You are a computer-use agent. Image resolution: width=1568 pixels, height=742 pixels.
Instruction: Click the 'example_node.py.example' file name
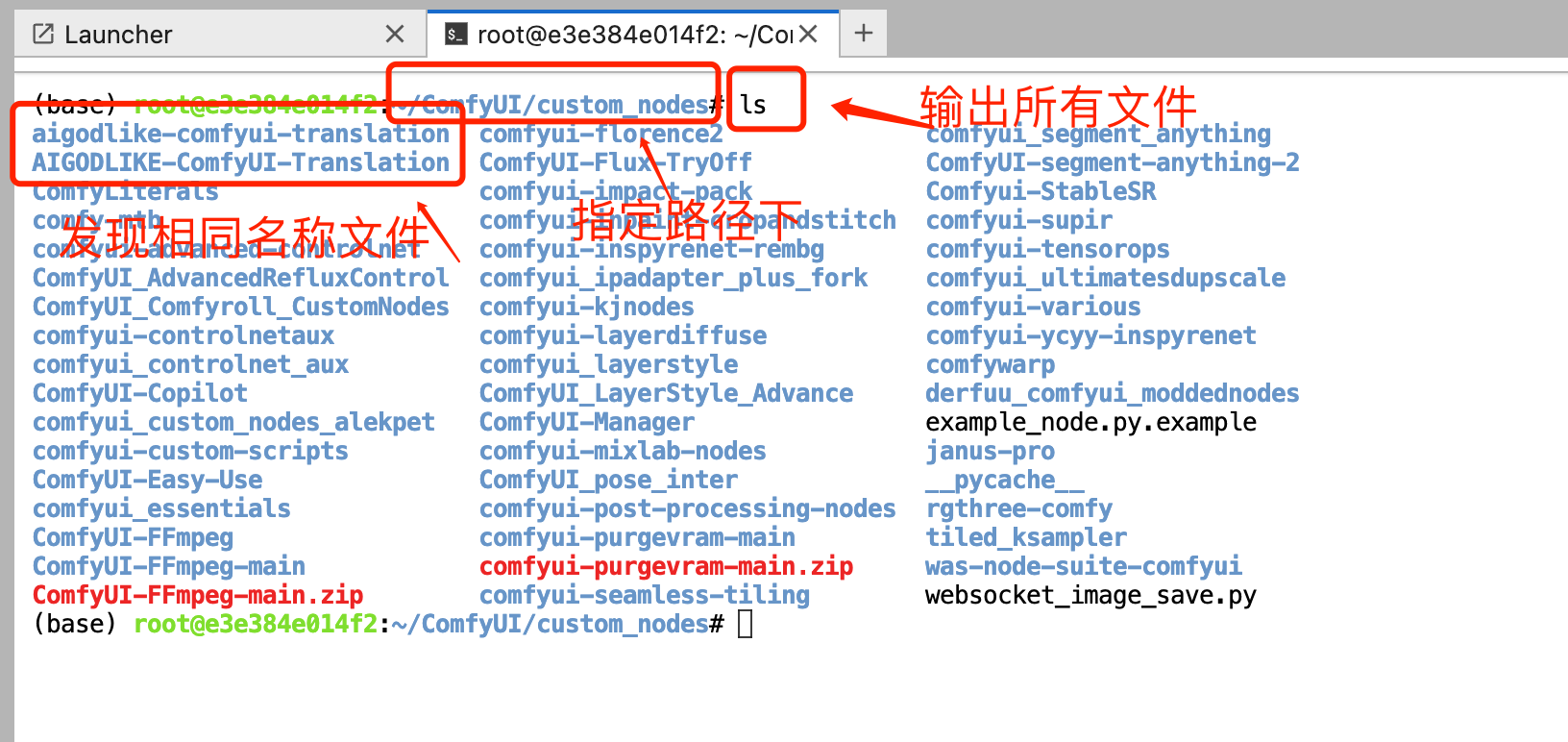pos(1091,422)
